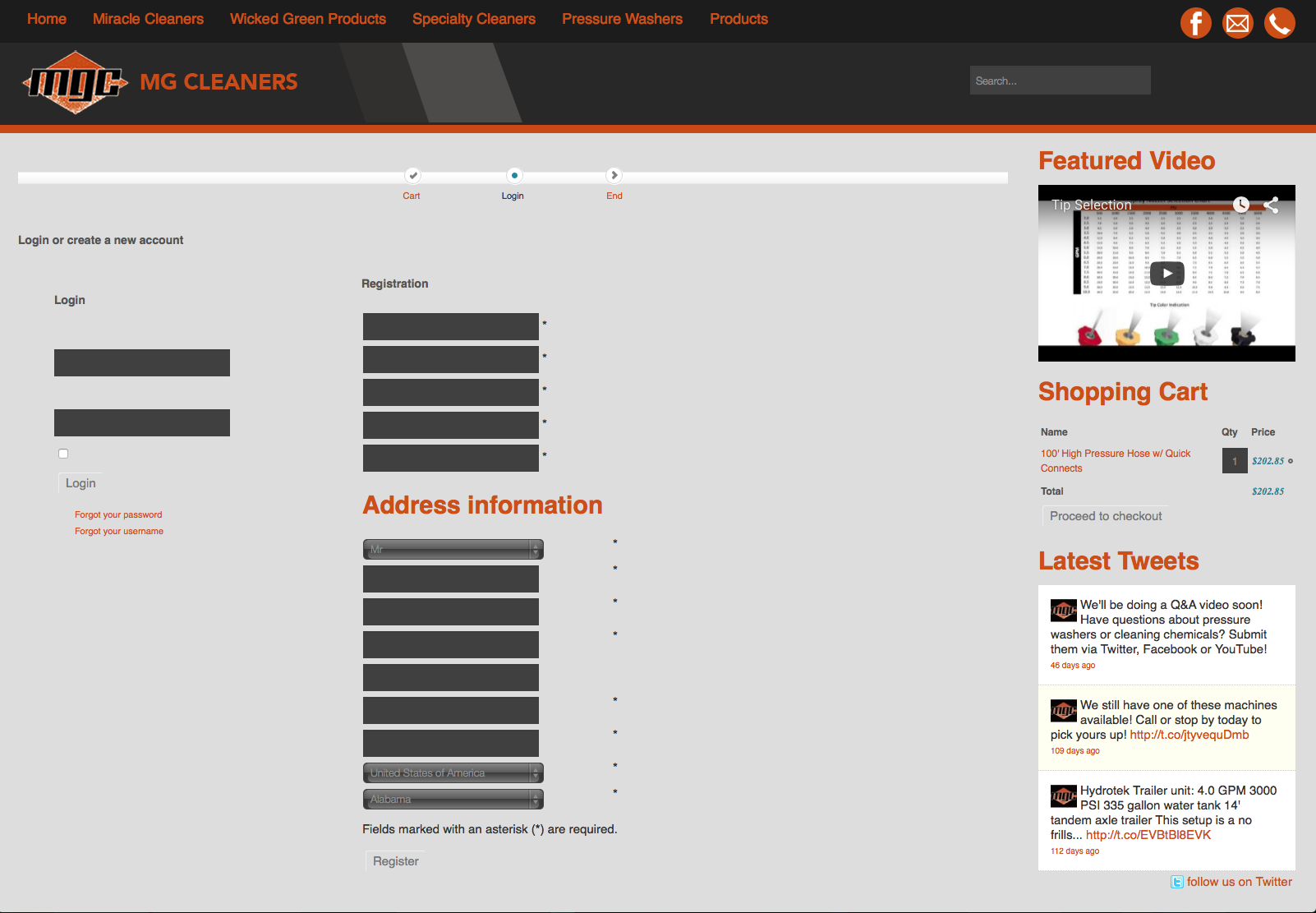Click the MG CLEANERS site title
1316x913 pixels.
coord(219,82)
